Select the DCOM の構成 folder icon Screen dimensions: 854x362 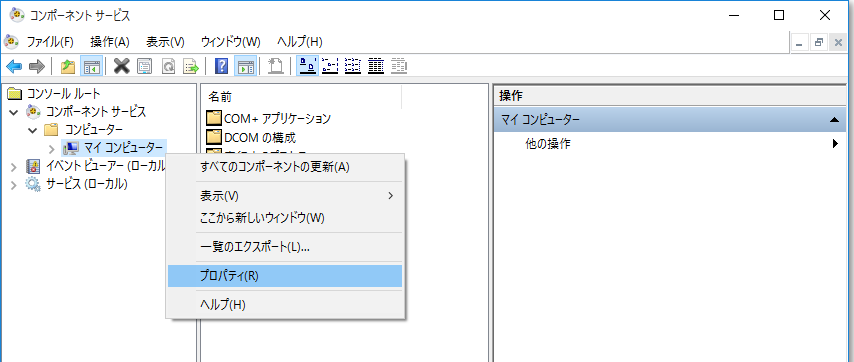(215, 137)
